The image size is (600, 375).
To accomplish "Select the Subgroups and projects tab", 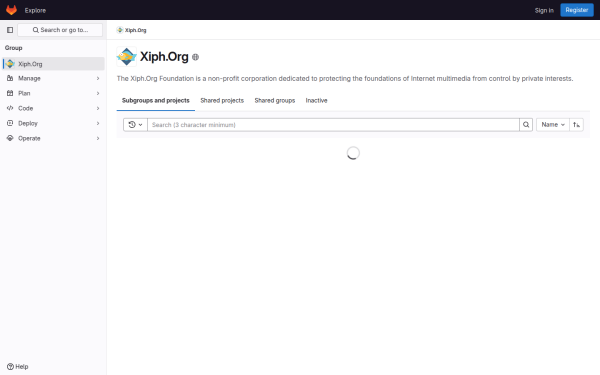I will pos(156,101).
